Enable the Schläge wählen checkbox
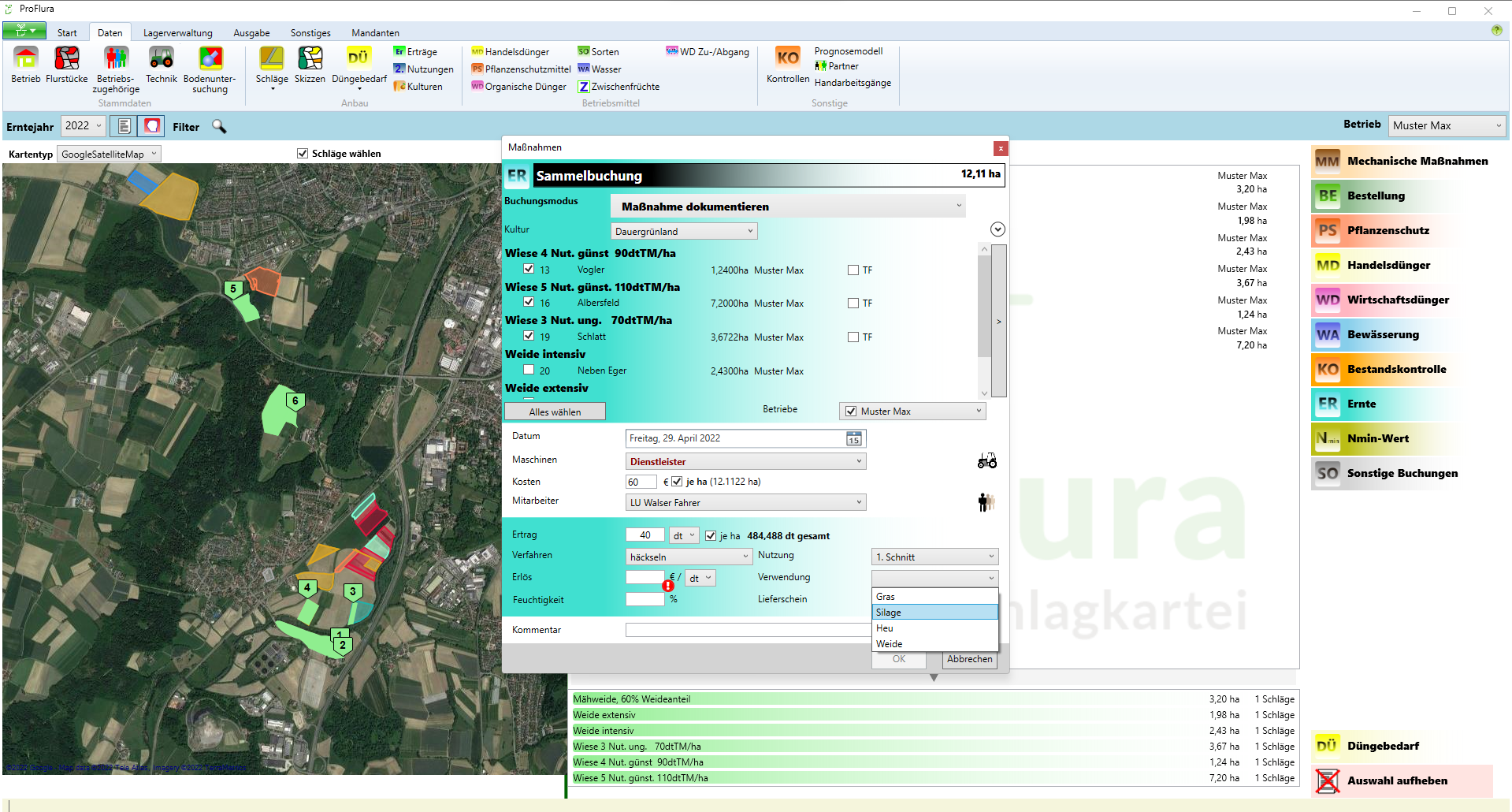 (303, 154)
